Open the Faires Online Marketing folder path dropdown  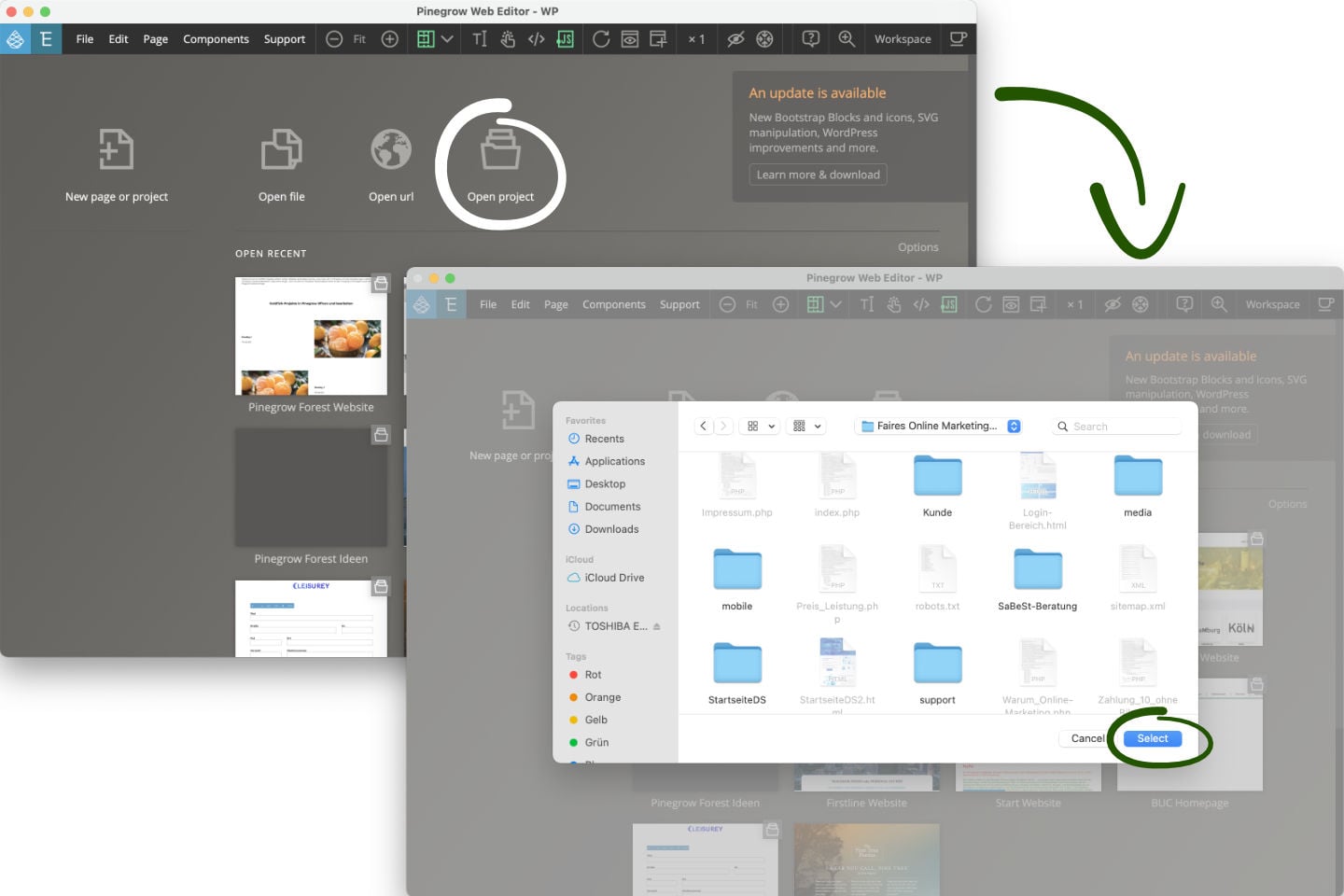(x=938, y=427)
